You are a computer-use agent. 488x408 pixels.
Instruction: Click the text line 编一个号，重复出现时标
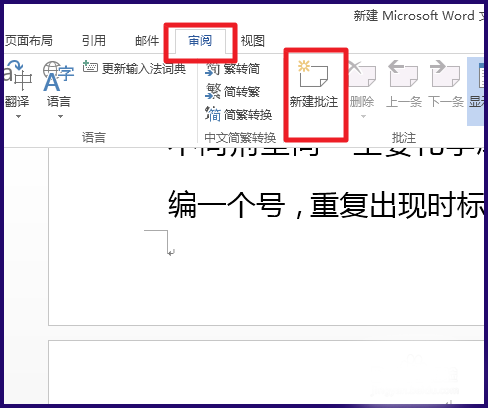pos(326,204)
